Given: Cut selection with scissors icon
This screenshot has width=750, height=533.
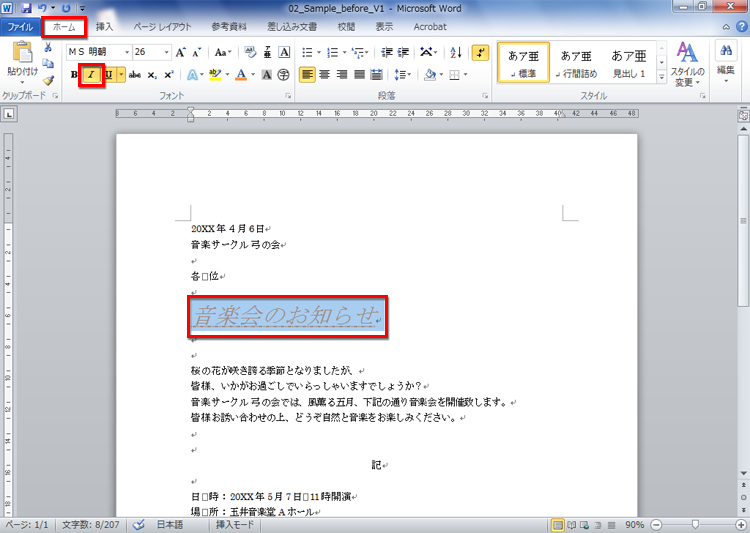Looking at the screenshot, I should [x=48, y=47].
